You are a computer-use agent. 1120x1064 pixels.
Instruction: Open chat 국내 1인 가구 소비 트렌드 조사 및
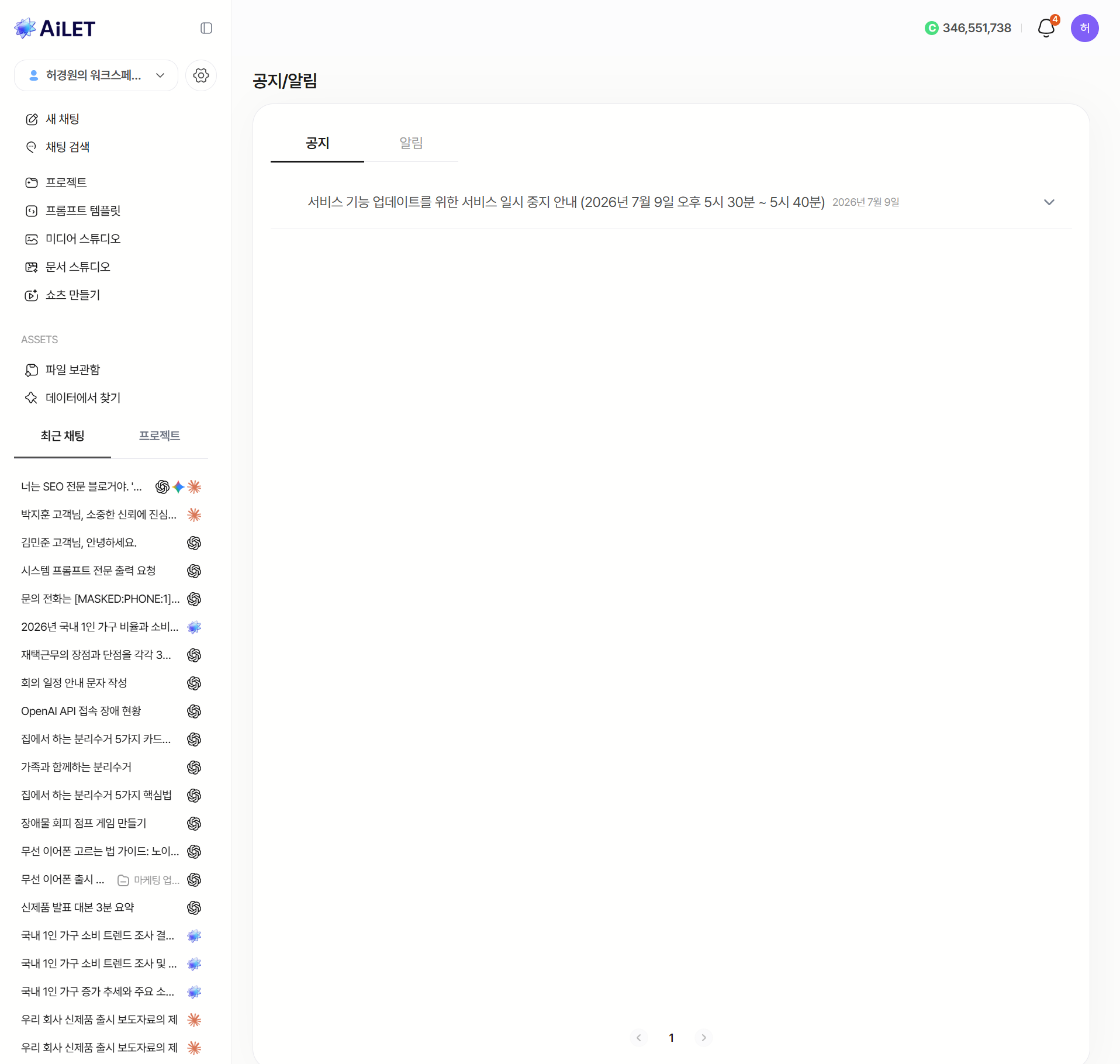pos(99,964)
